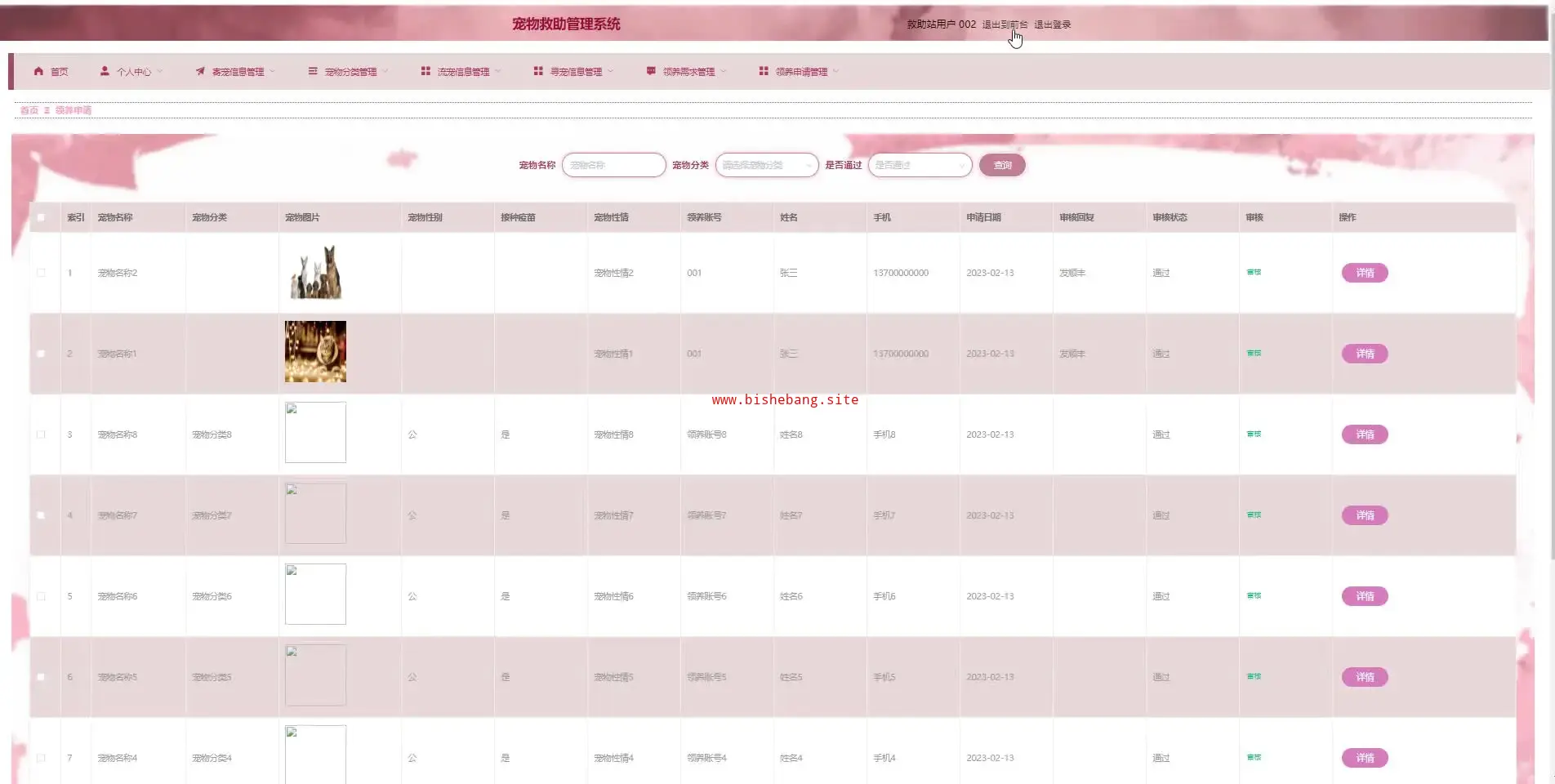Check the checkbox for row 7 宠物名称4

tap(41, 758)
